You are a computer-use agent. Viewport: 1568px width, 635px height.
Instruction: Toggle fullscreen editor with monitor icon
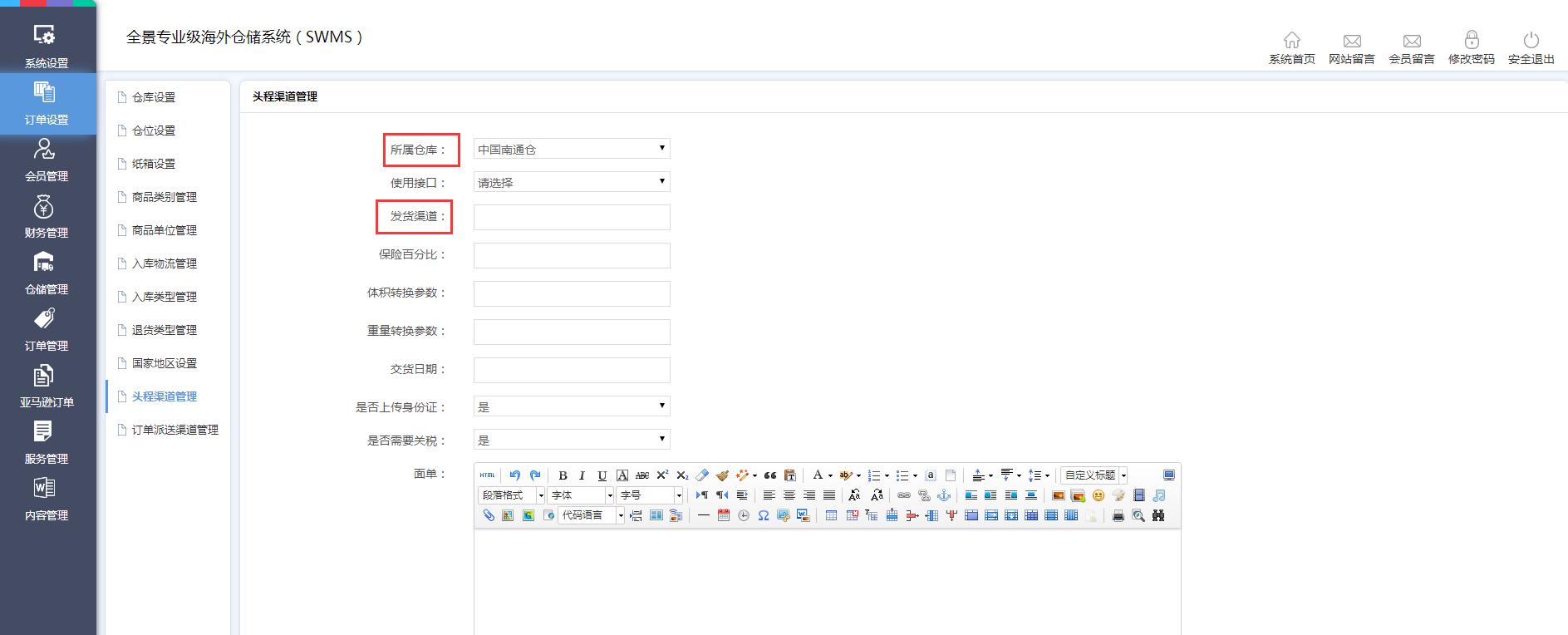click(x=1168, y=475)
